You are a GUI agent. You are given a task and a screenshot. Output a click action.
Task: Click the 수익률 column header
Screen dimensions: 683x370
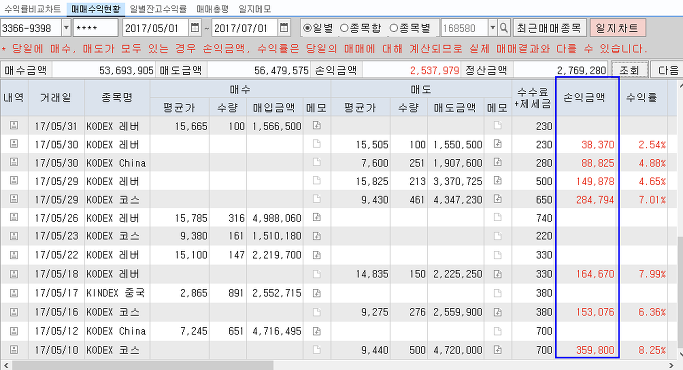(x=643, y=98)
